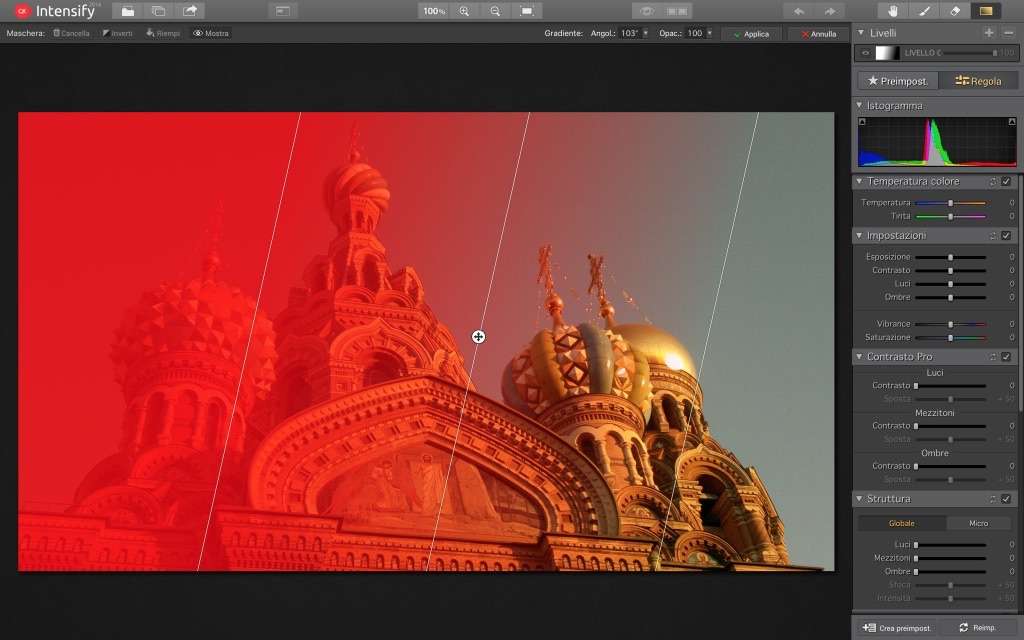
Task: Disable the Struttura panel checkbox
Action: pyautogui.click(x=1006, y=499)
